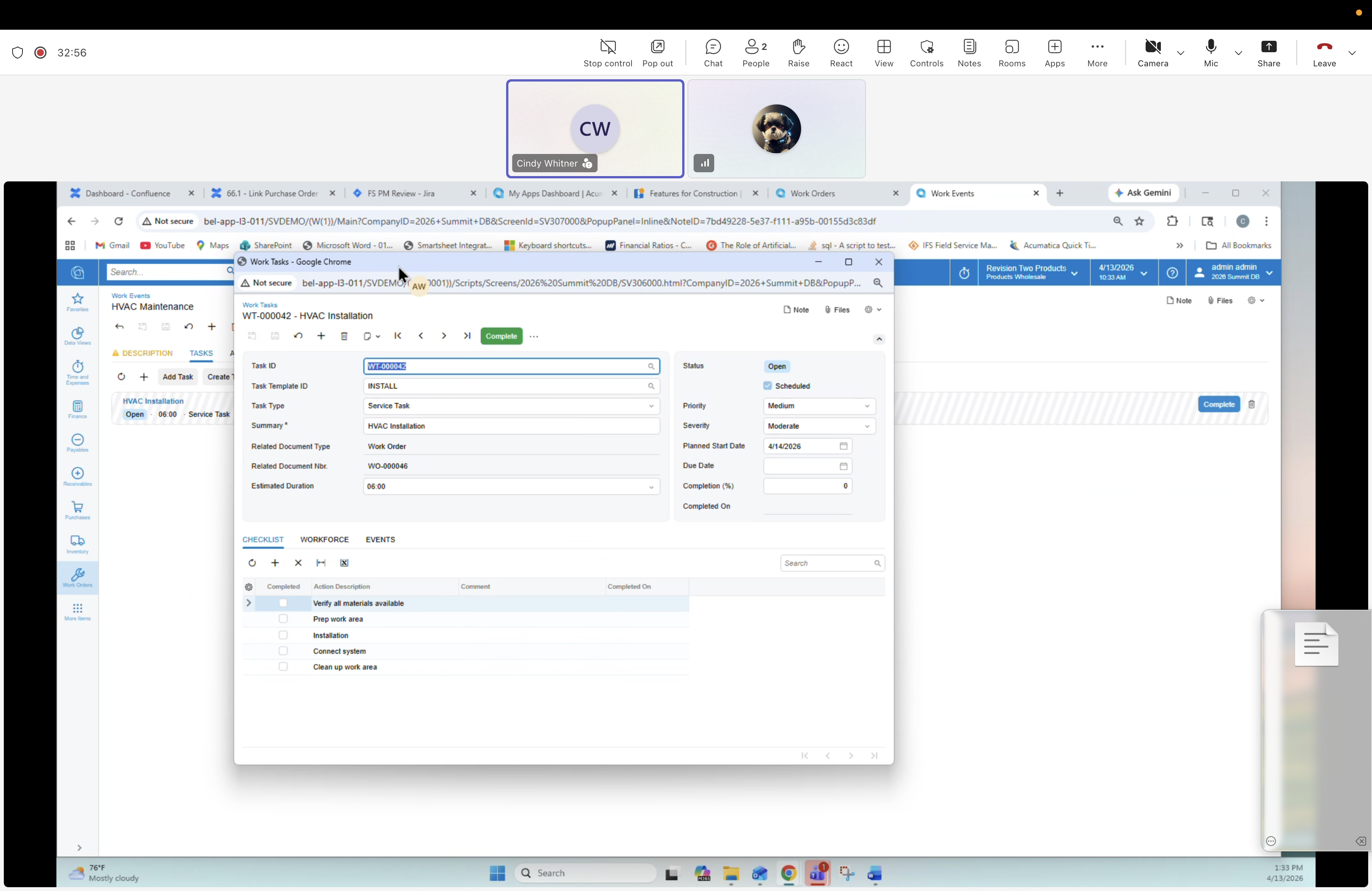Screen dimensions: 1372x891
Task: Mark 'Clean up work area' as completed
Action: [283, 667]
